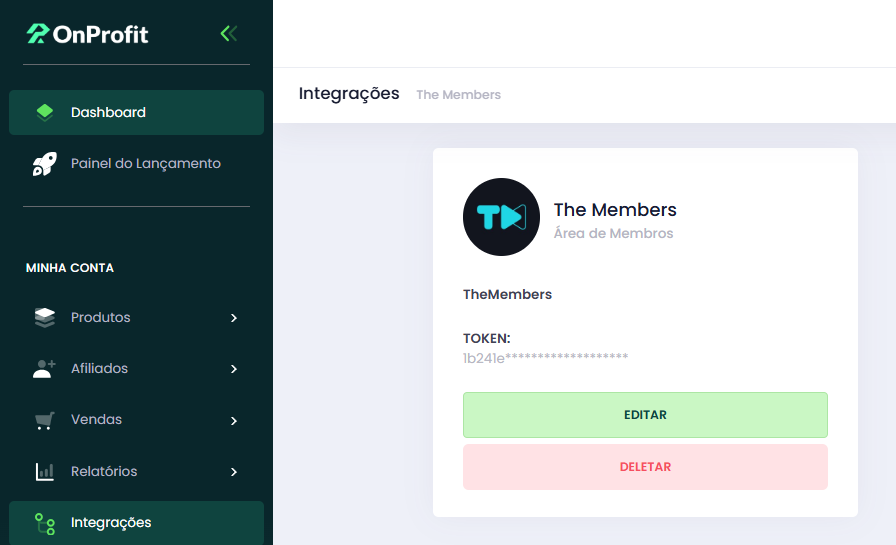Select Integrações in the sidebar
The height and width of the screenshot is (545, 896).
pos(137,523)
